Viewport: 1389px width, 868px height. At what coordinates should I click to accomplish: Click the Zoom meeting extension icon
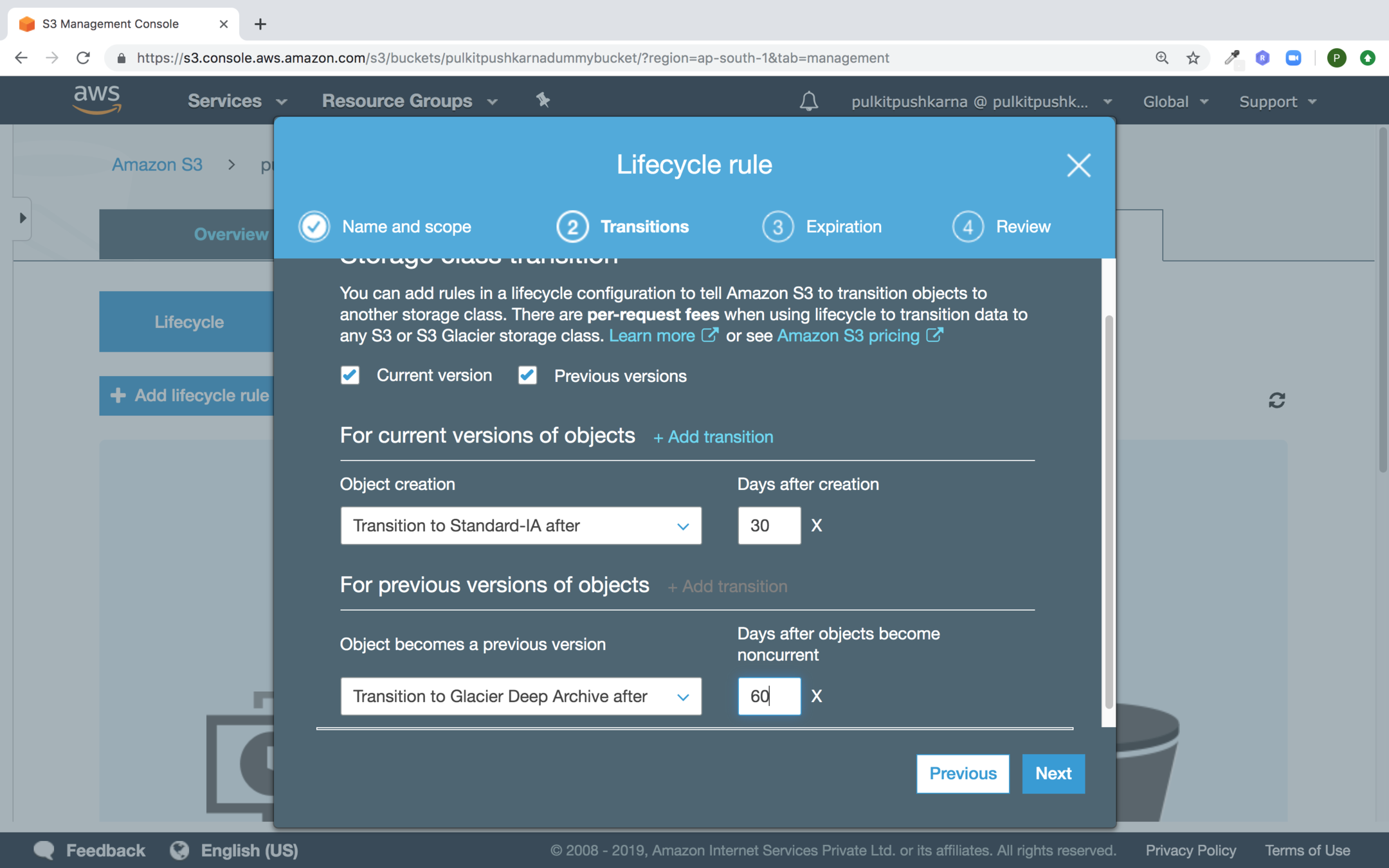pyautogui.click(x=1293, y=58)
